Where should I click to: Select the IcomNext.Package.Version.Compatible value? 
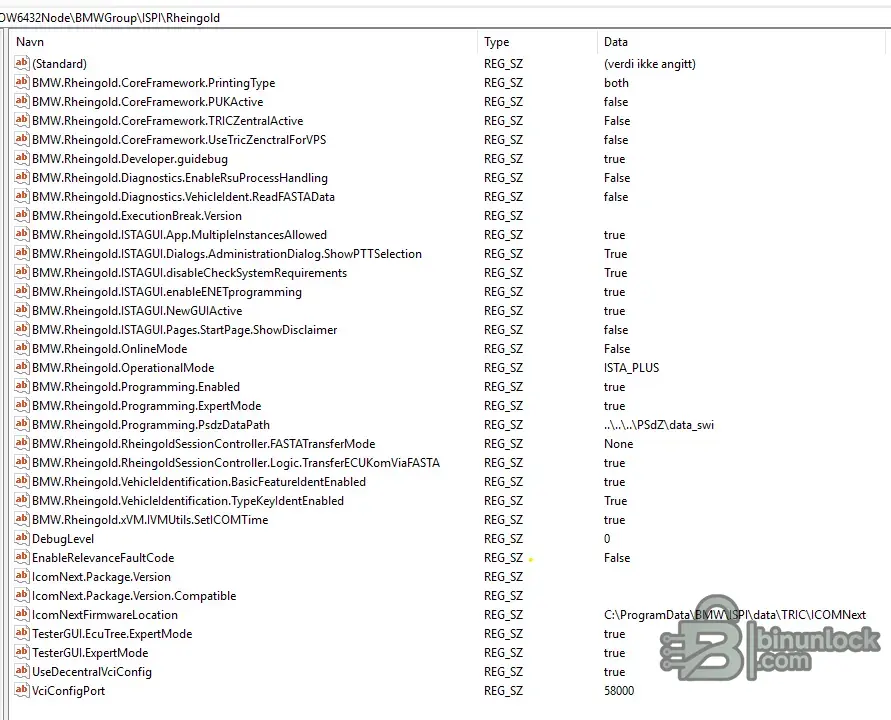pyautogui.click(x=134, y=596)
